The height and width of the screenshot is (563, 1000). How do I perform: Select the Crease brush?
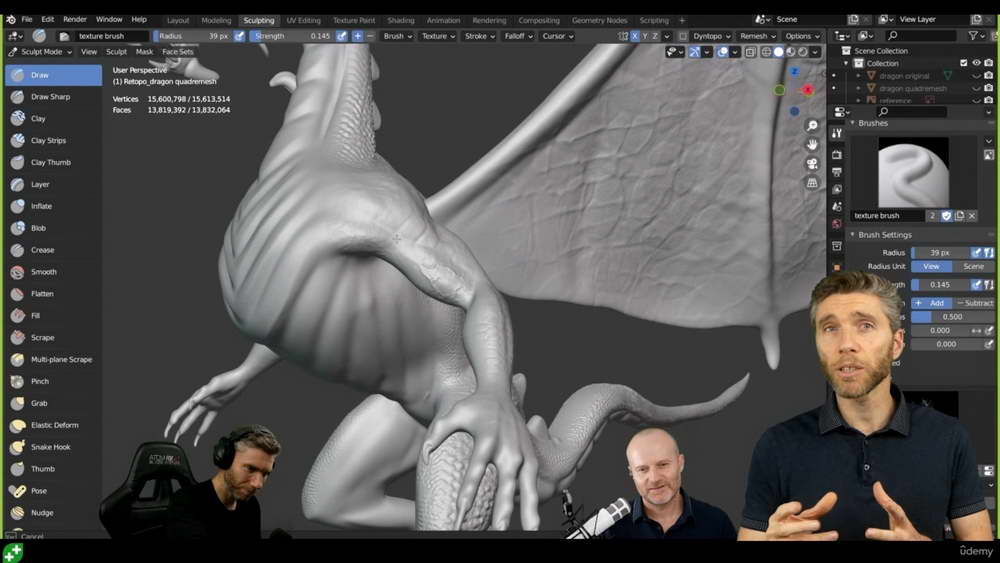click(54, 250)
